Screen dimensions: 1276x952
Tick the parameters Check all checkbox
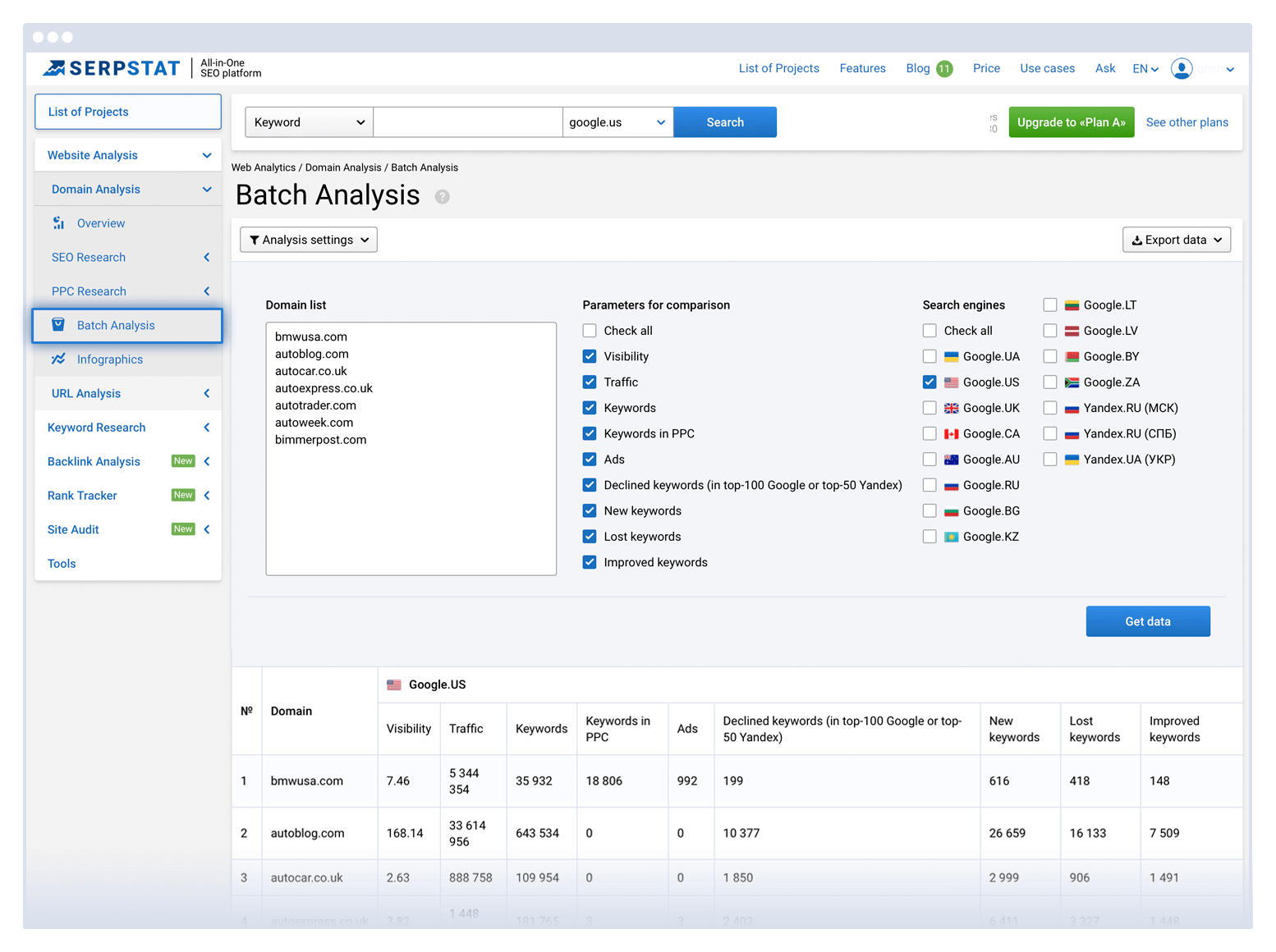coord(590,331)
